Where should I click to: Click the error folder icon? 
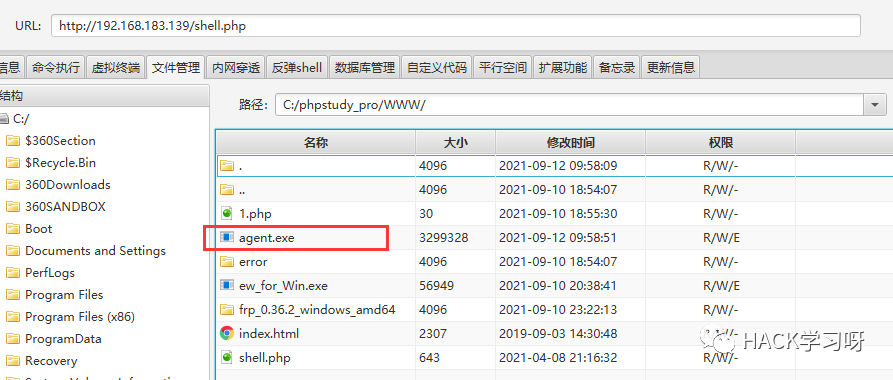(227, 261)
